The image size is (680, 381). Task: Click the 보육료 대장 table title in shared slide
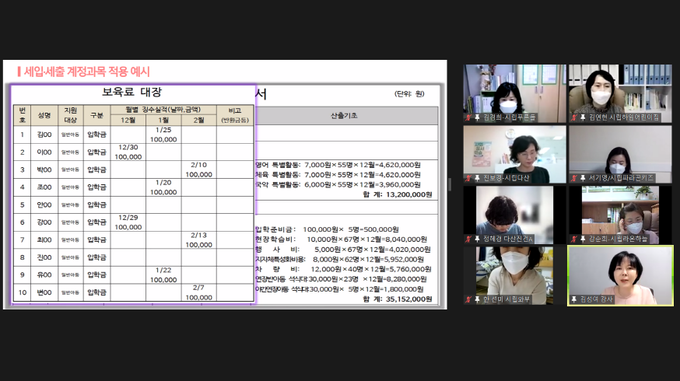pyautogui.click(x=132, y=92)
